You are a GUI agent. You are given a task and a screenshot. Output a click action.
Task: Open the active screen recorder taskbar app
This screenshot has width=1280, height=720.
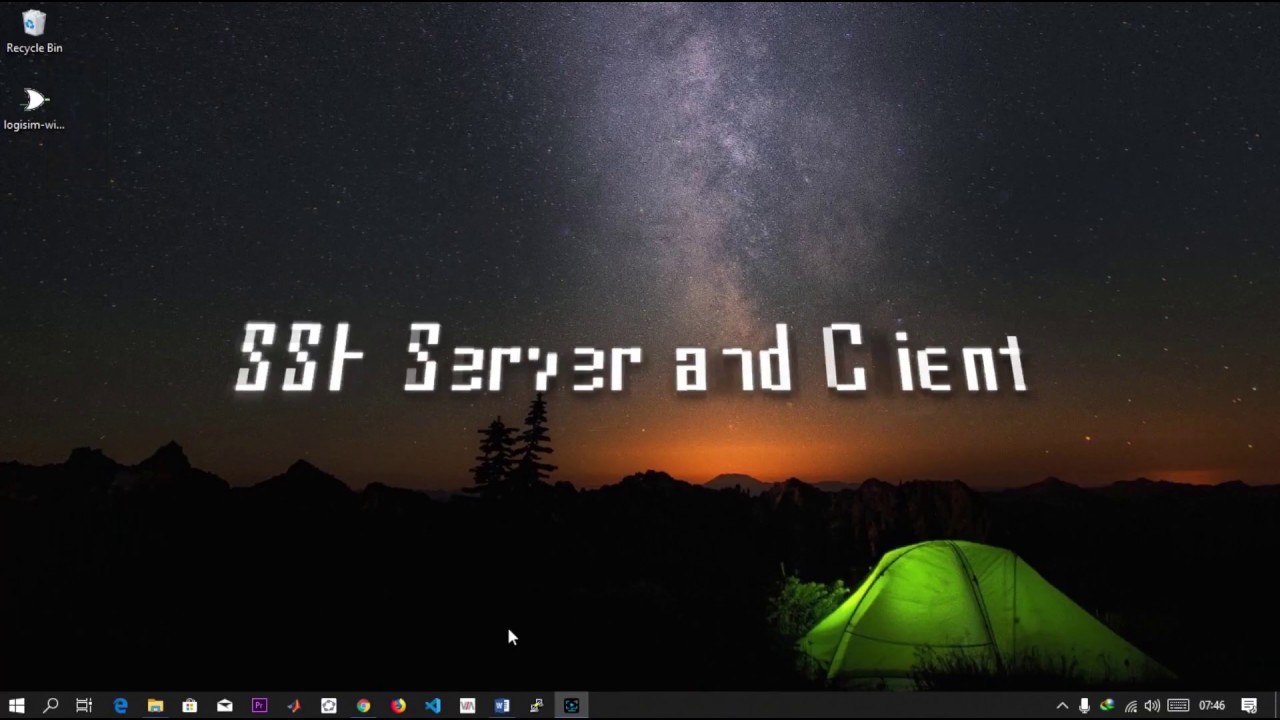coord(572,706)
